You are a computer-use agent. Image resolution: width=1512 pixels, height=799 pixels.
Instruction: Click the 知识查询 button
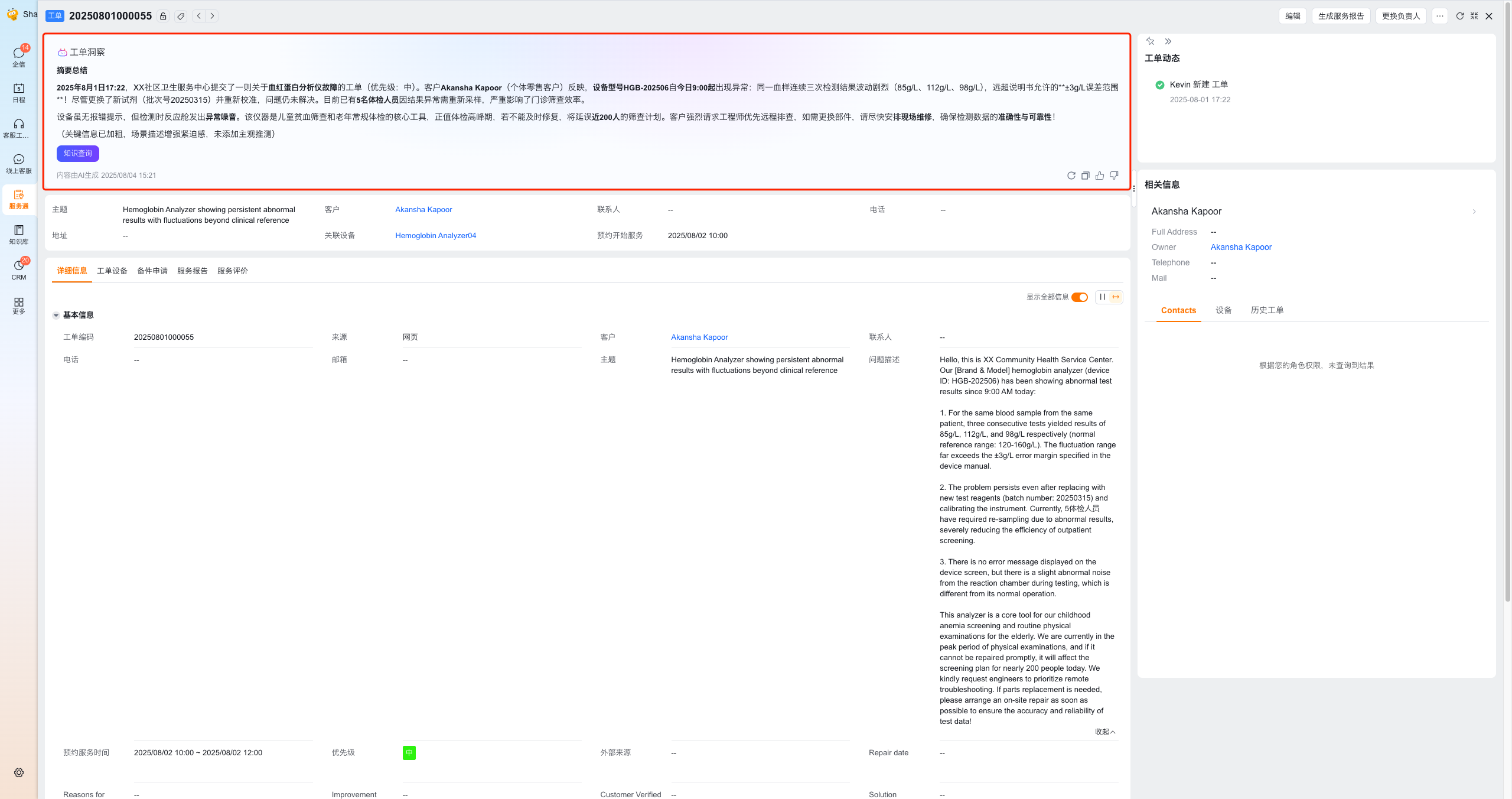coord(77,154)
